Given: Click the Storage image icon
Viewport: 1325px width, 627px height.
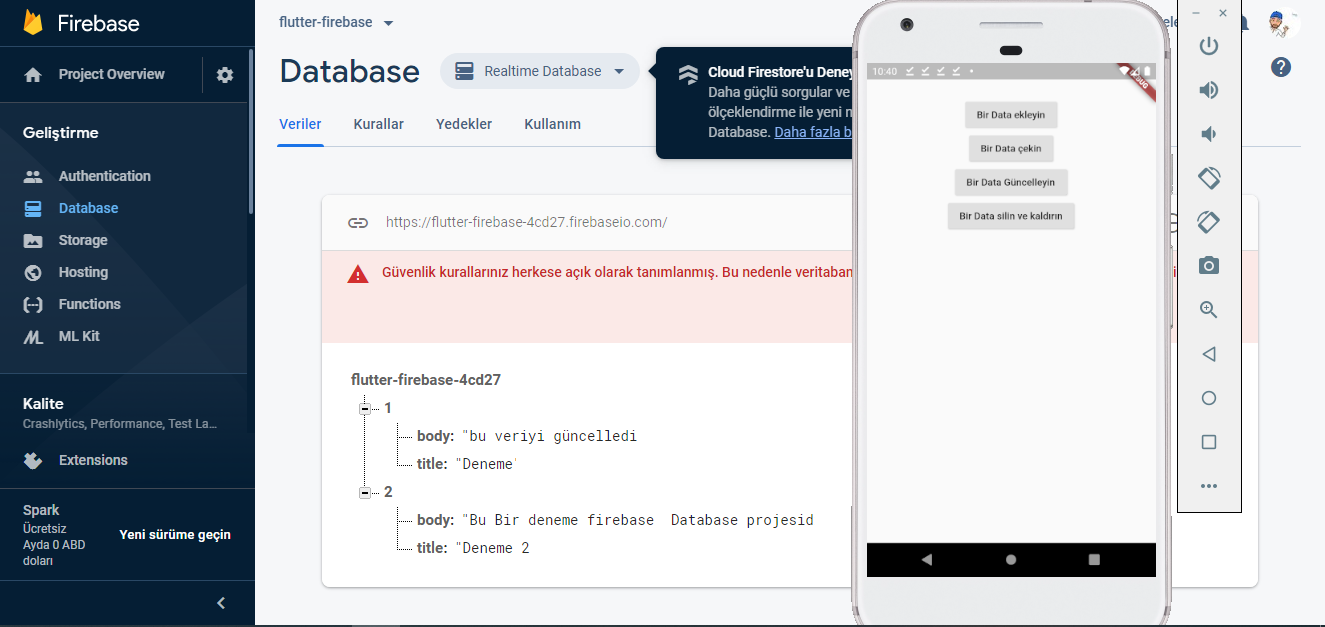Looking at the screenshot, I should pyautogui.click(x=33, y=240).
